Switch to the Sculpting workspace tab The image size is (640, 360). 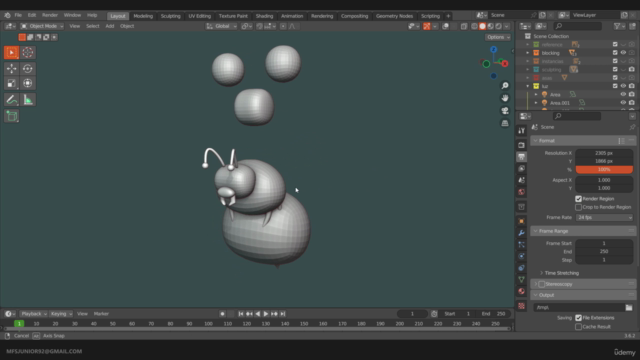click(171, 16)
